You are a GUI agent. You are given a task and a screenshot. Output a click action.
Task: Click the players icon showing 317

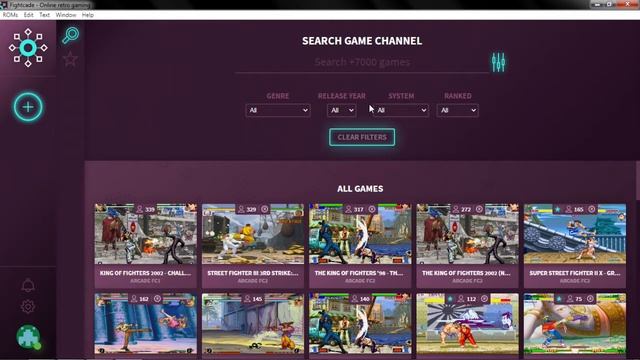348,209
